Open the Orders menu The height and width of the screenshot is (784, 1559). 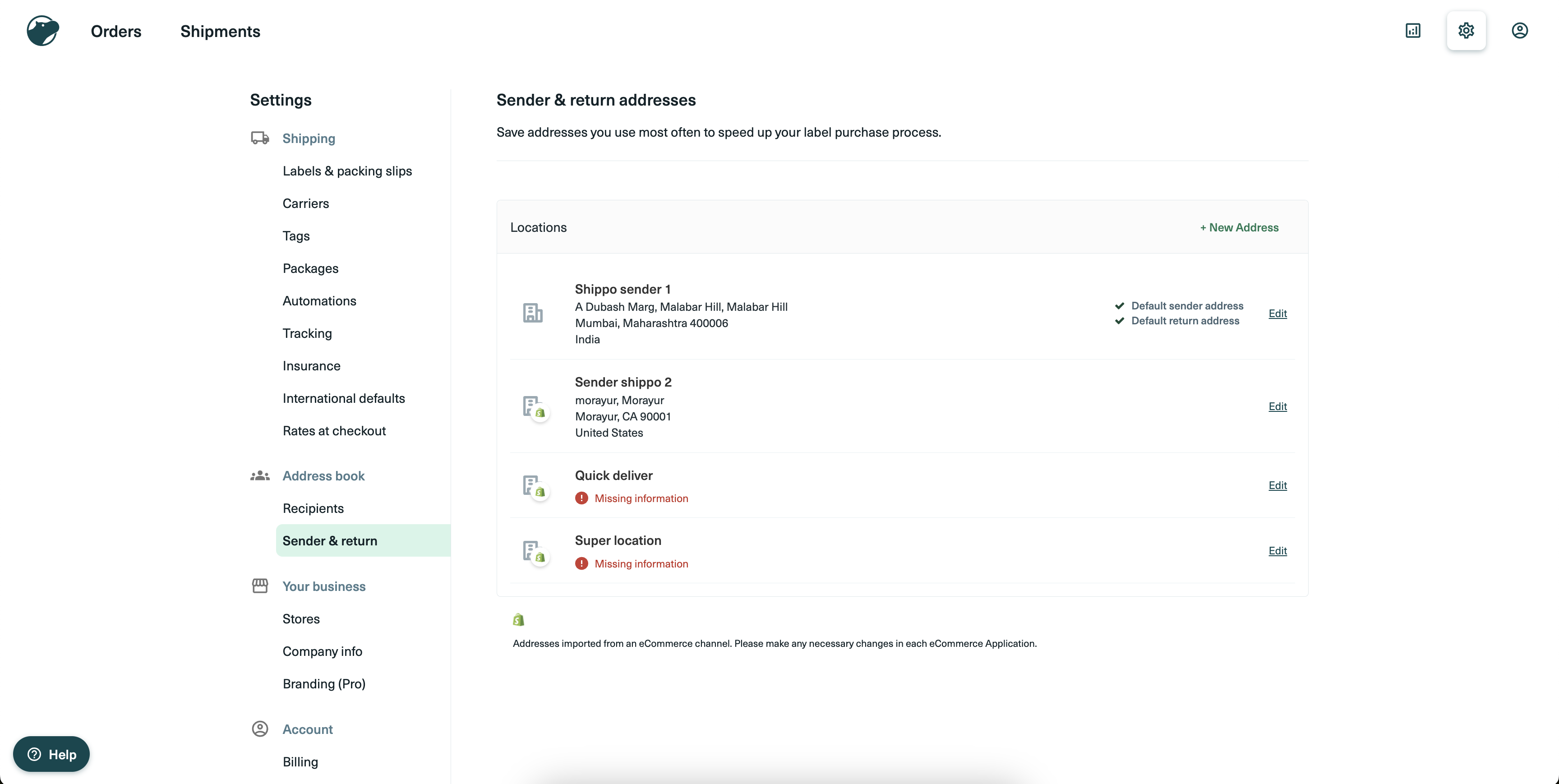tap(115, 31)
